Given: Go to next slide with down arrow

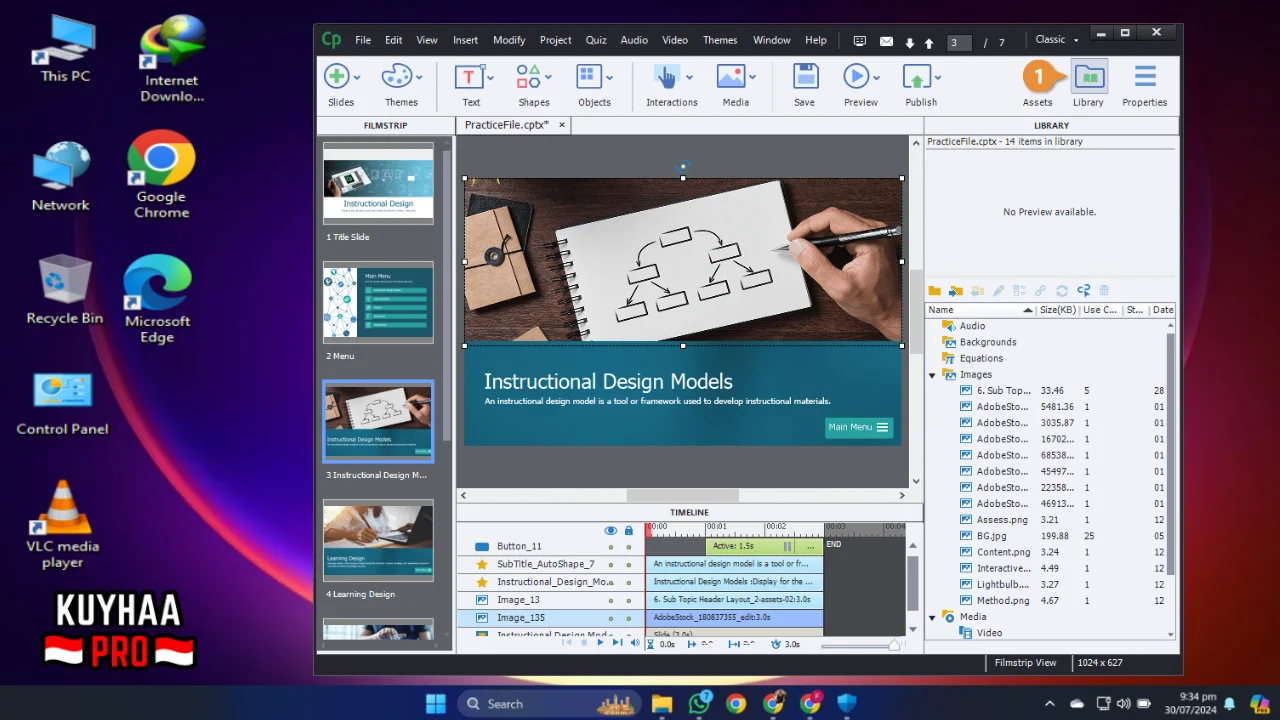Looking at the screenshot, I should click(910, 42).
